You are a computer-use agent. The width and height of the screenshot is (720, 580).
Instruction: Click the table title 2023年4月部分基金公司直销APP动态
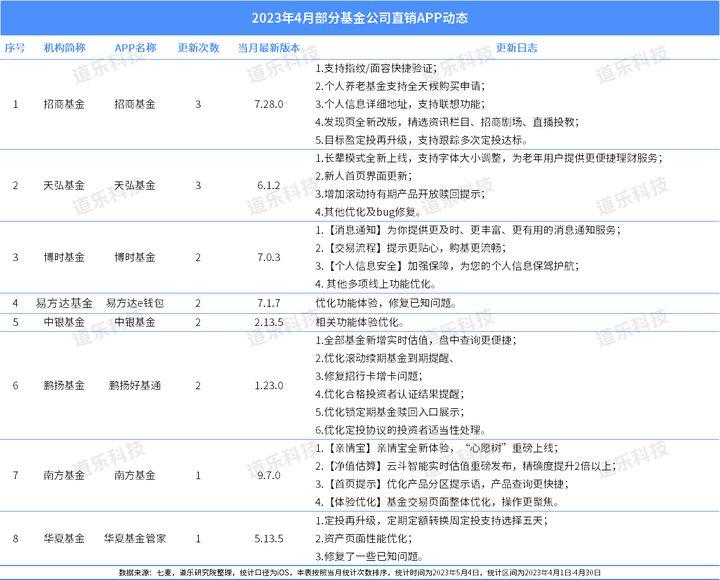point(360,18)
